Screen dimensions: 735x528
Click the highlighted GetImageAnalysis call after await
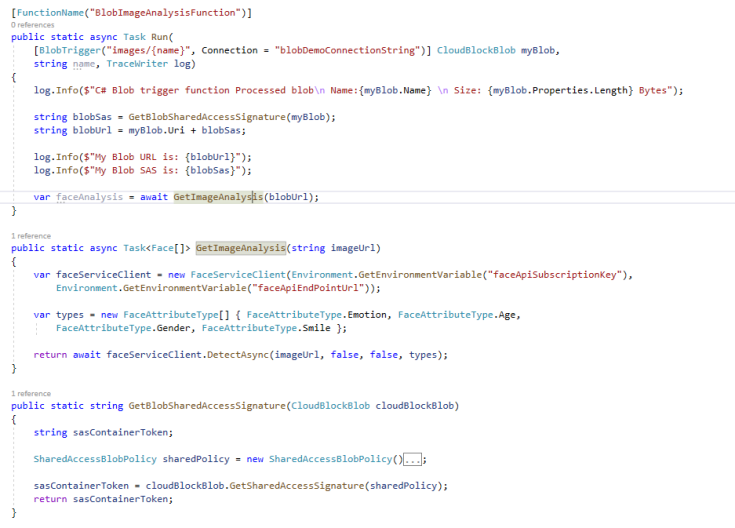[x=218, y=197]
